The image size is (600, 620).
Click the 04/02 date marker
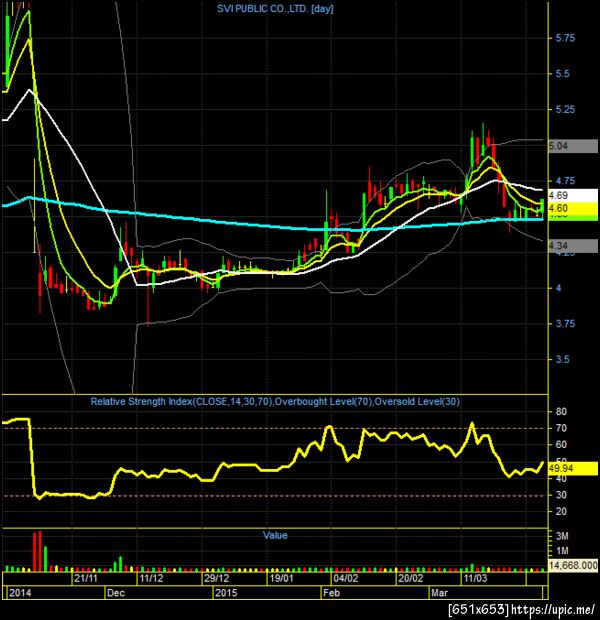pos(346,578)
